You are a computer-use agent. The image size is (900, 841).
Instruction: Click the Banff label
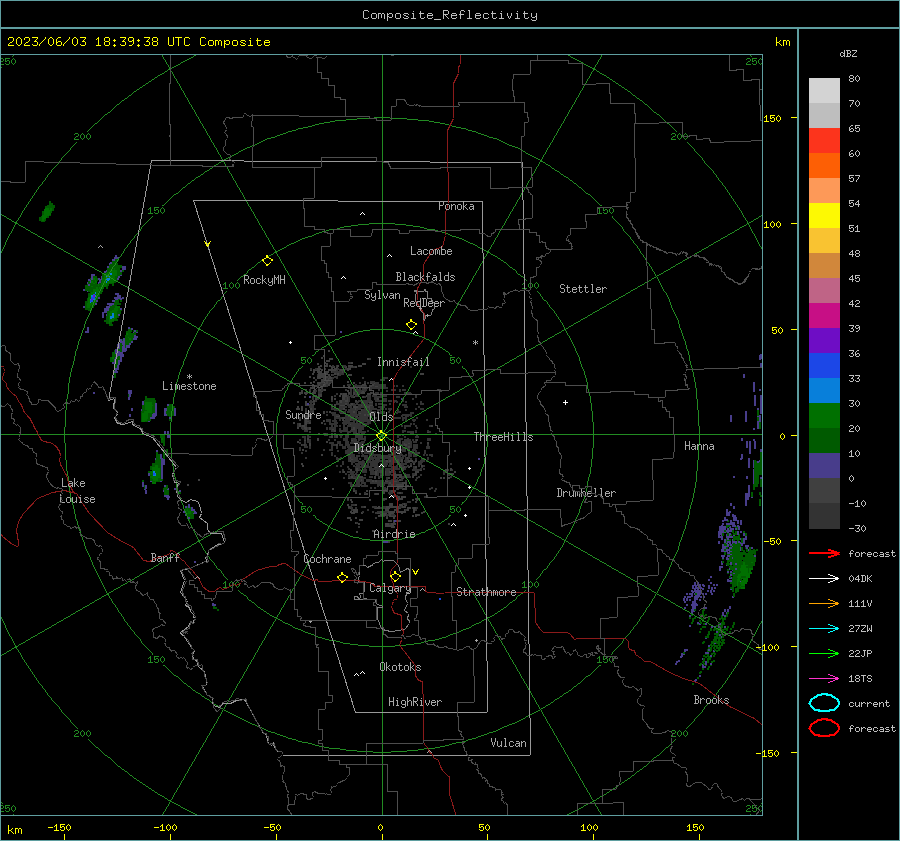tap(165, 557)
